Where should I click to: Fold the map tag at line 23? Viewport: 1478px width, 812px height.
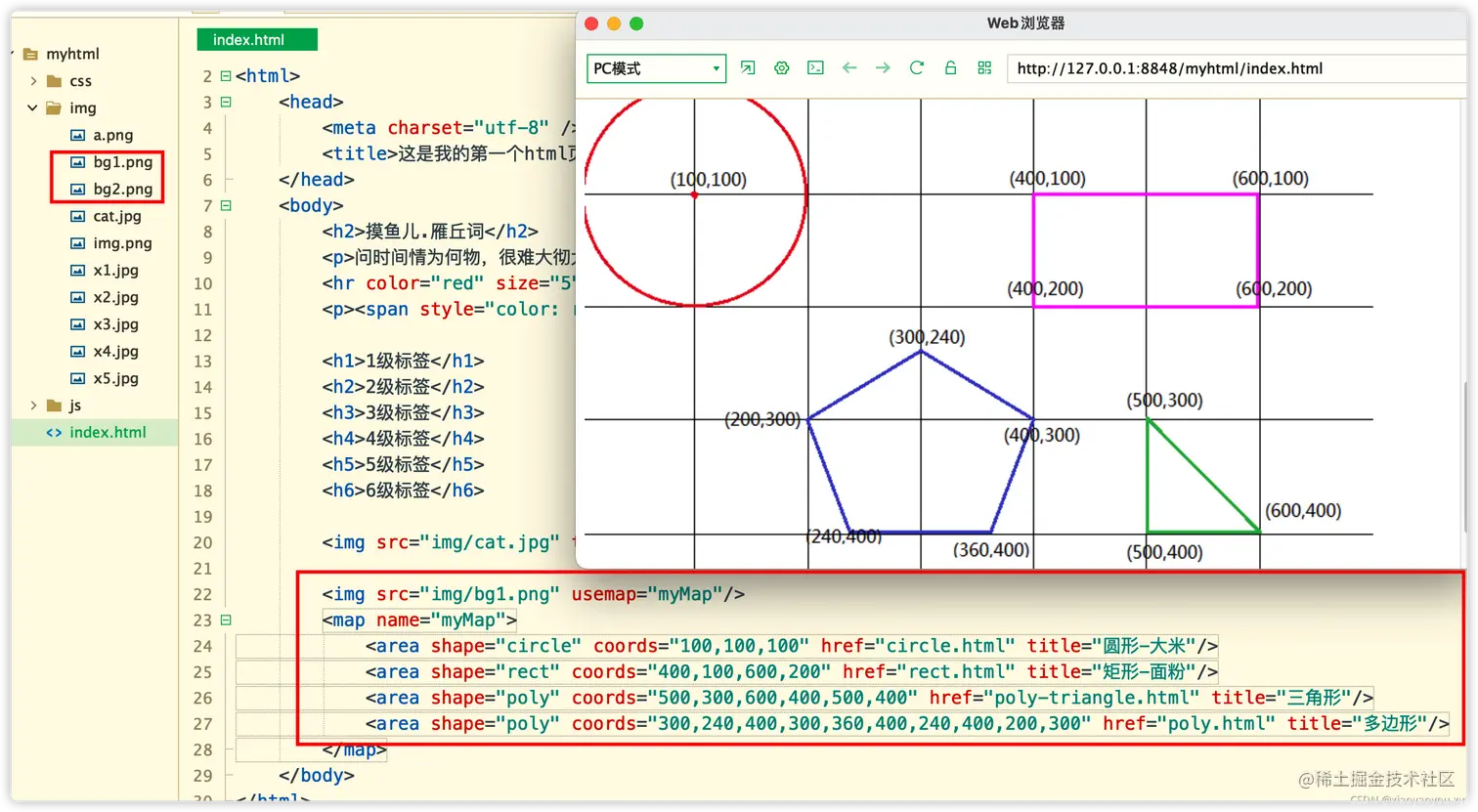tap(226, 620)
